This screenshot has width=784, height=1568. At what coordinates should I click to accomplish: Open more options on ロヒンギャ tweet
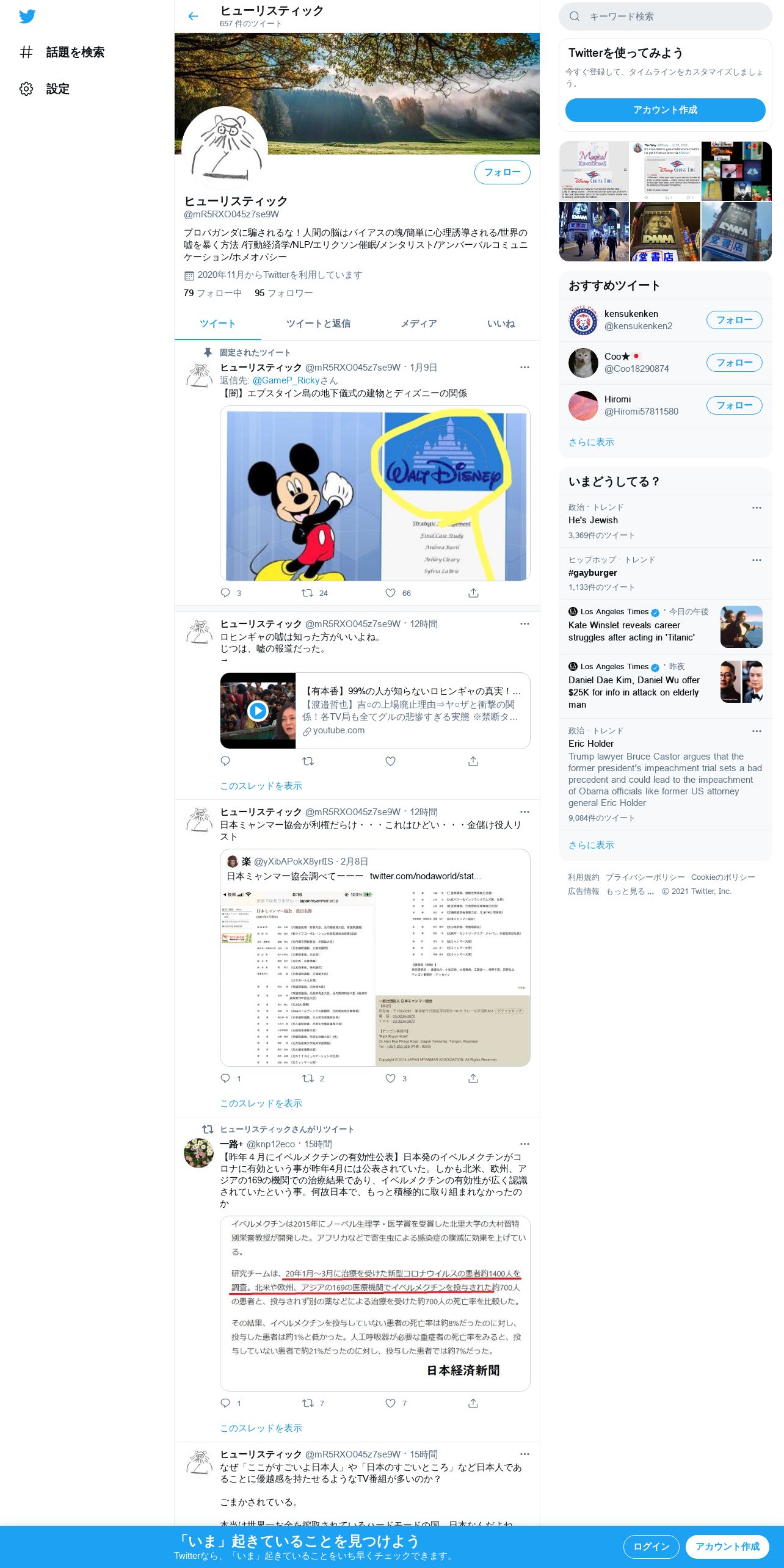tap(524, 624)
